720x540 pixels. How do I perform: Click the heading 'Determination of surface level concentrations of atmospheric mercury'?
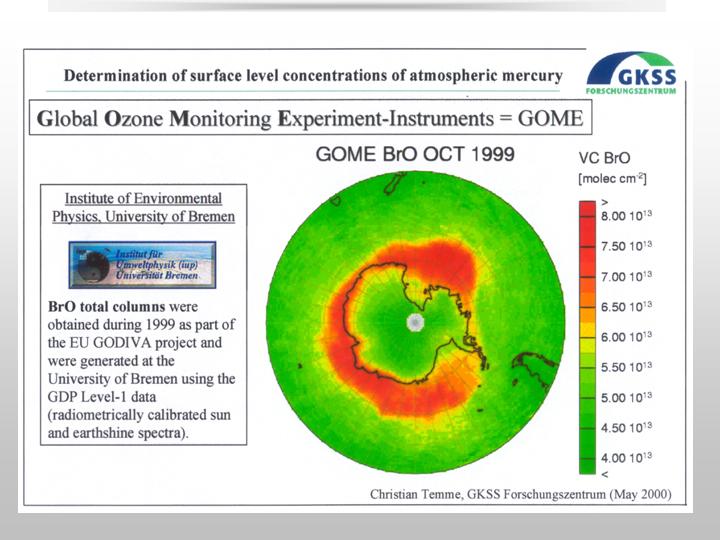point(313,75)
